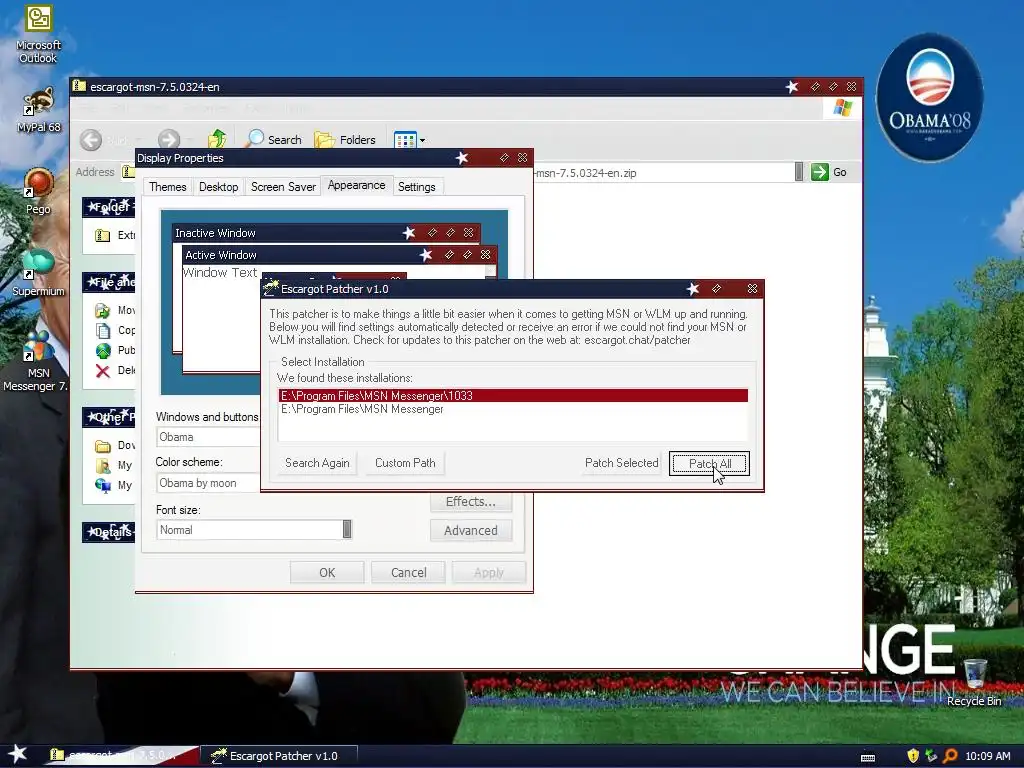
Task: Select 'E:\Program Files\MSN Messenger' installation row
Action: 513,409
